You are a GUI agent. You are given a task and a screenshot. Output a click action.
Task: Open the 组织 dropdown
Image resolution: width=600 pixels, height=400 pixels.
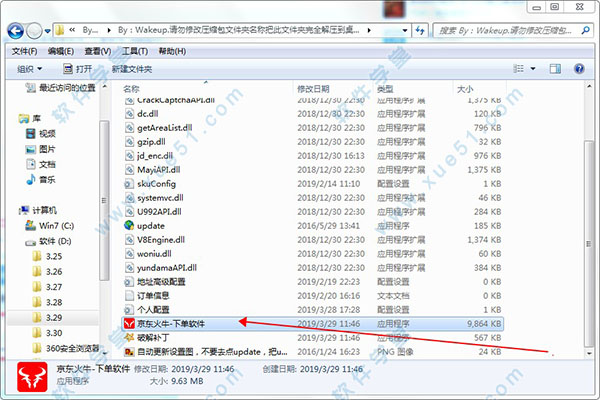[x=29, y=69]
